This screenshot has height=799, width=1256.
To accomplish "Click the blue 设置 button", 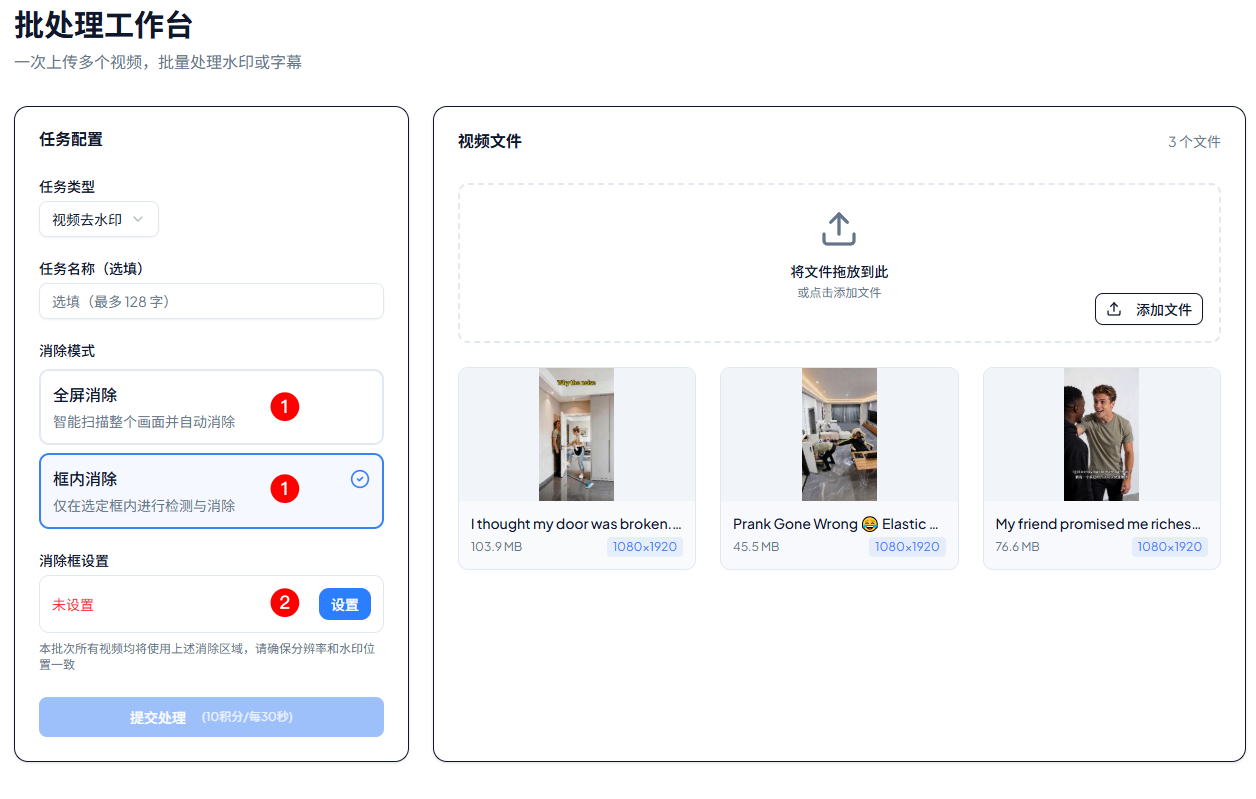I will coord(345,604).
